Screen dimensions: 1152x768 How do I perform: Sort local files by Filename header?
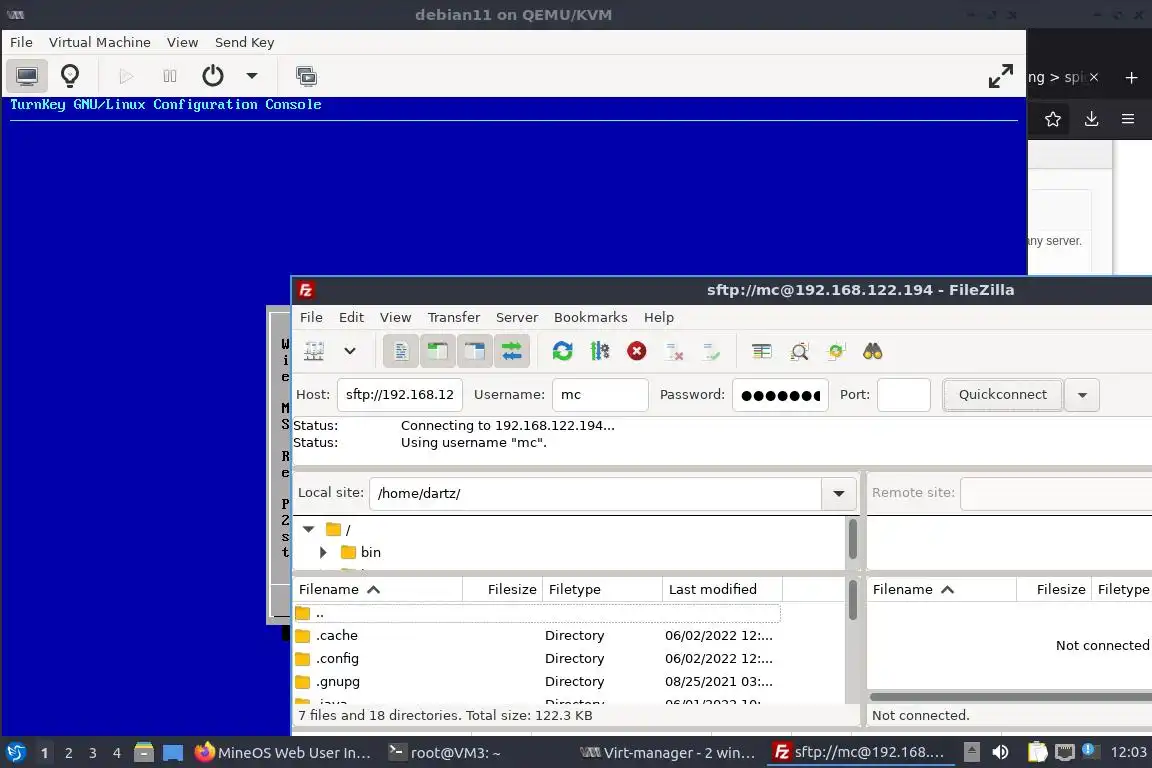378,589
